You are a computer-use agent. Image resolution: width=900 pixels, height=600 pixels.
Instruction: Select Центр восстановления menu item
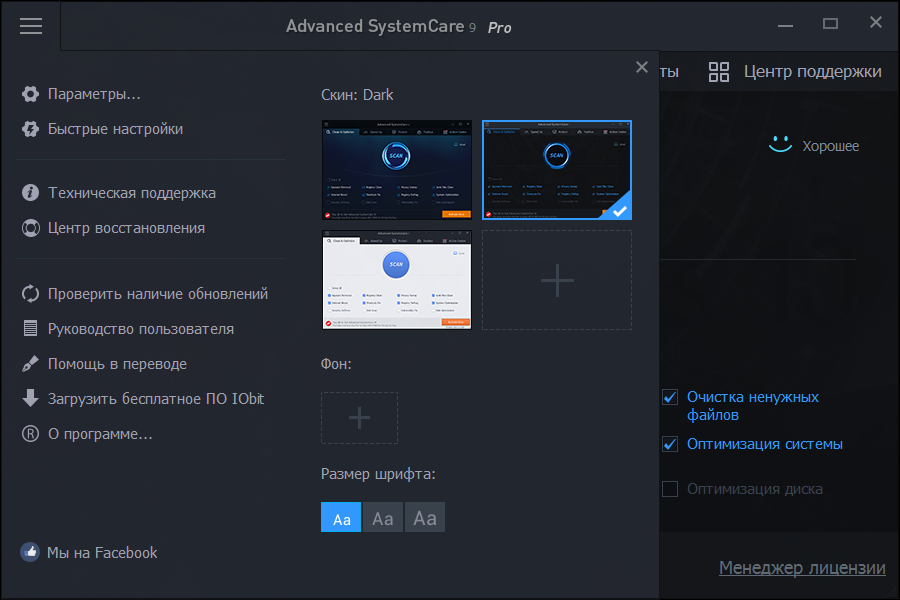126,228
